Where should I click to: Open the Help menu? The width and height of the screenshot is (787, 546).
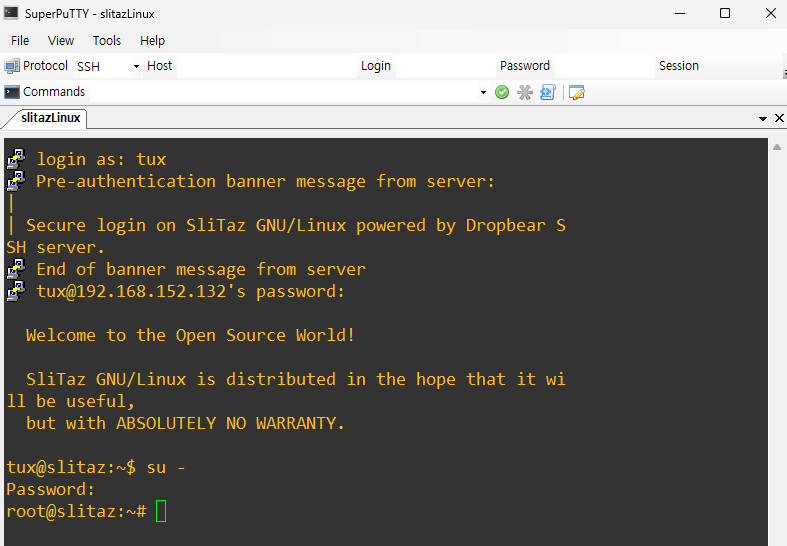[x=152, y=41]
